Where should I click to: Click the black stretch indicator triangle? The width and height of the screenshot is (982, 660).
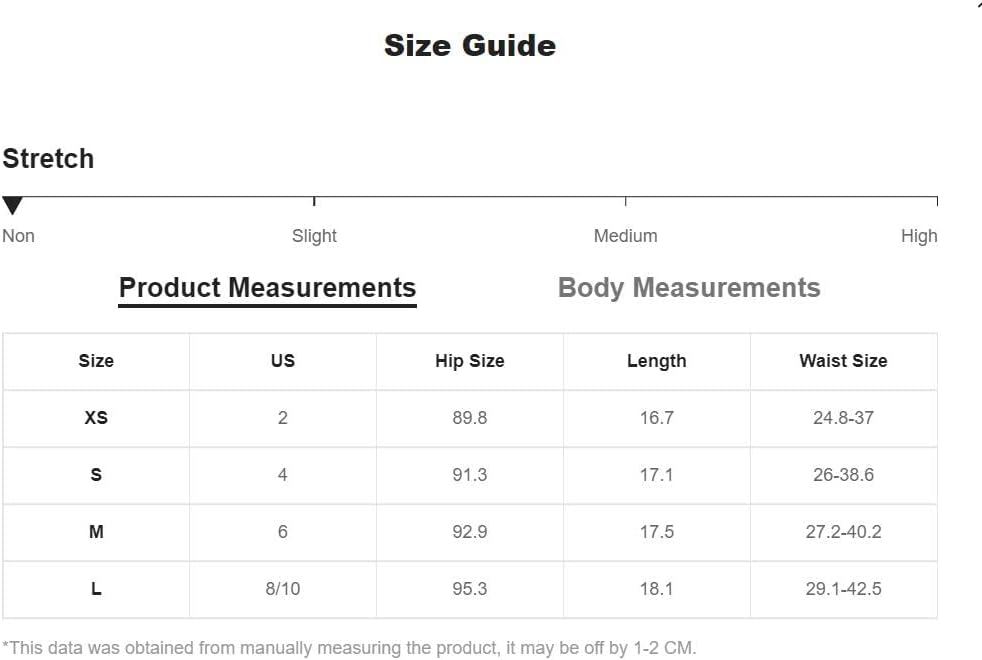pos(13,205)
